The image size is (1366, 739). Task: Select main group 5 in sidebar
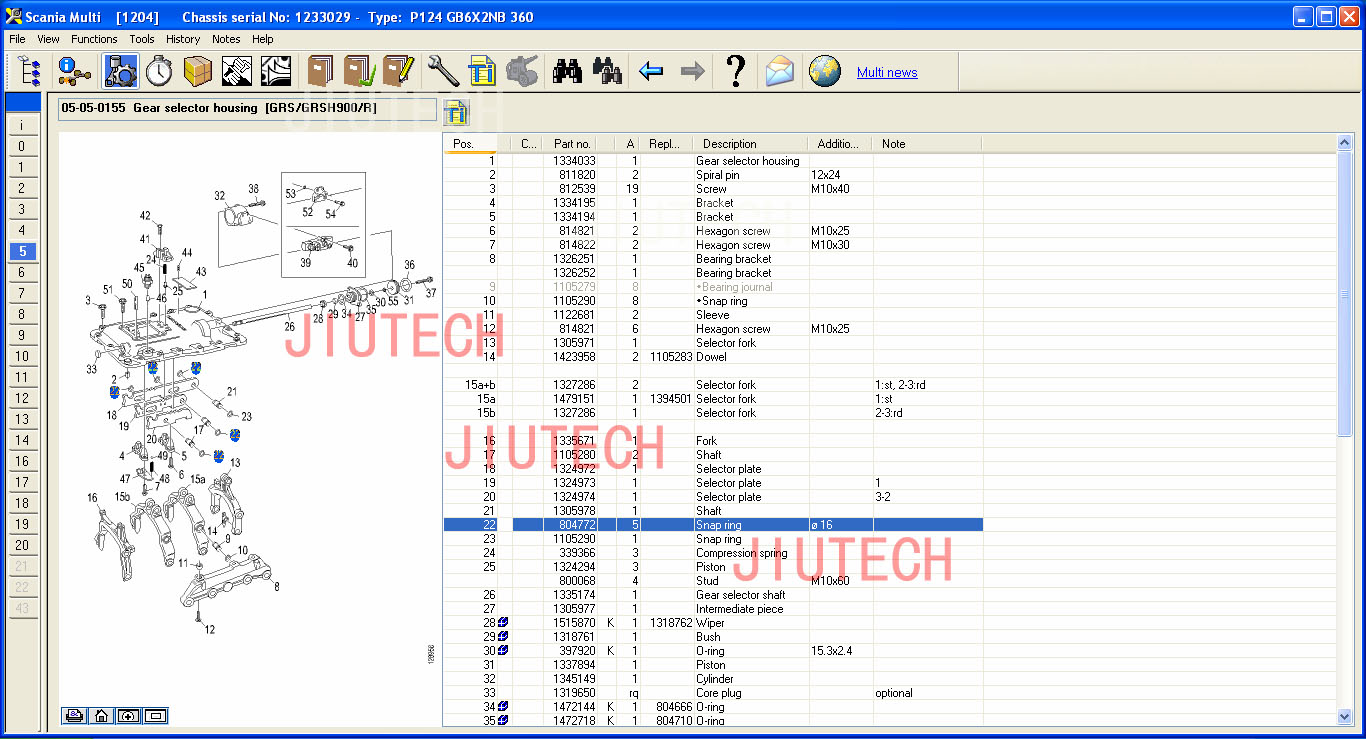(22, 252)
